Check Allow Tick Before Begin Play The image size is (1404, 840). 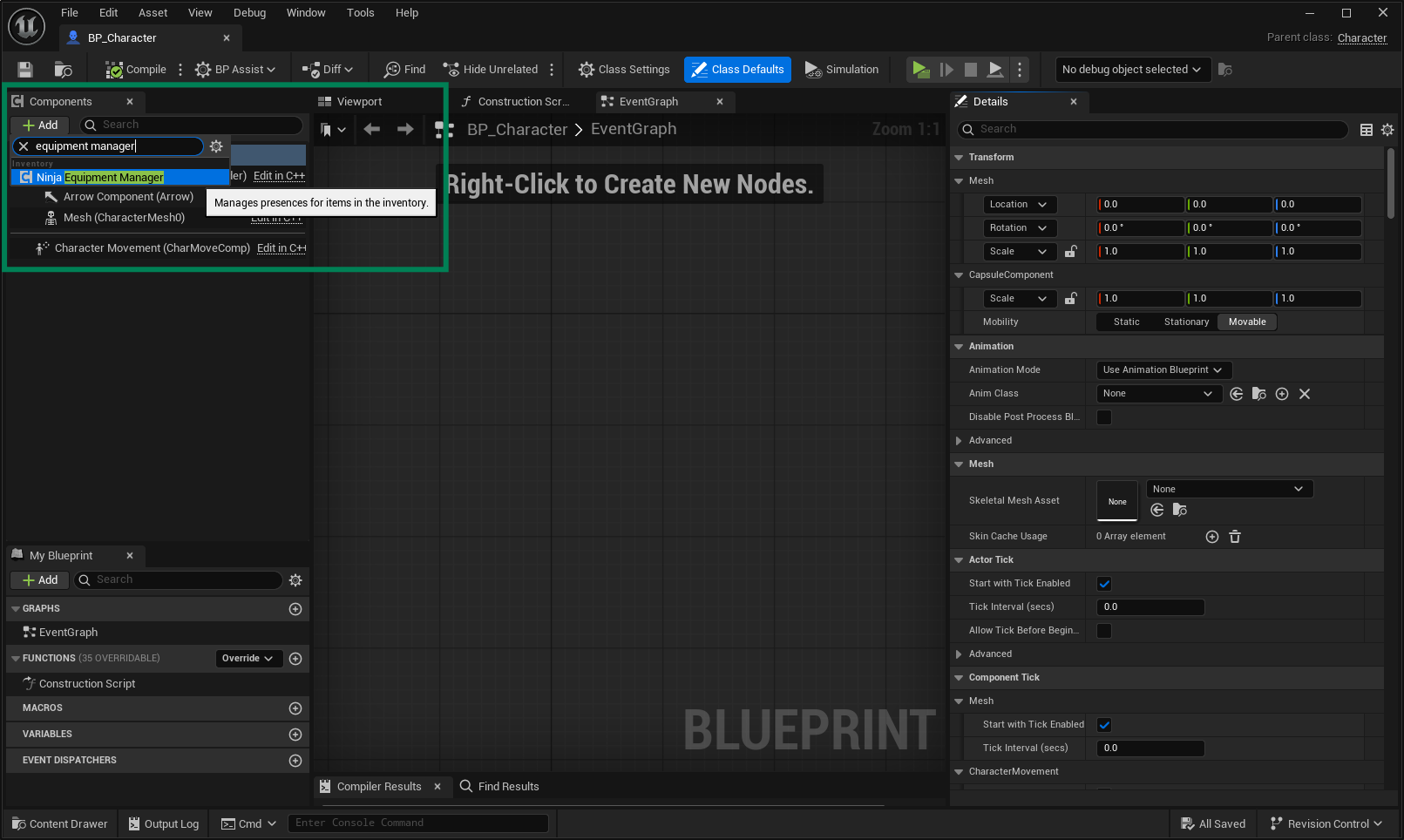[x=1104, y=631]
